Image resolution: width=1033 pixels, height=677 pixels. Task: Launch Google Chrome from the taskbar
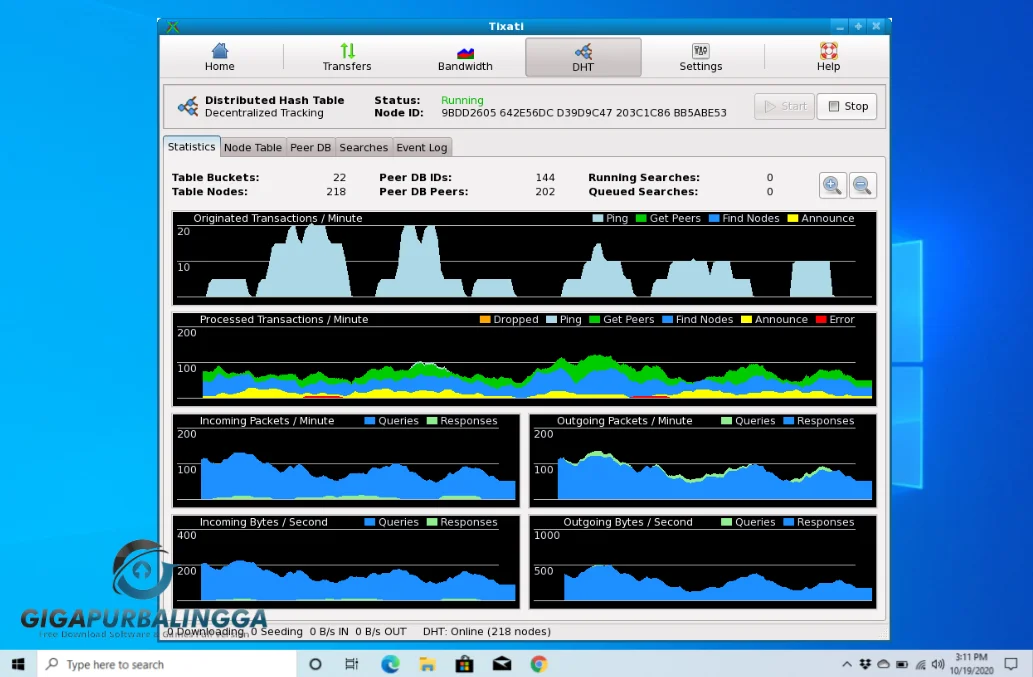(x=538, y=663)
